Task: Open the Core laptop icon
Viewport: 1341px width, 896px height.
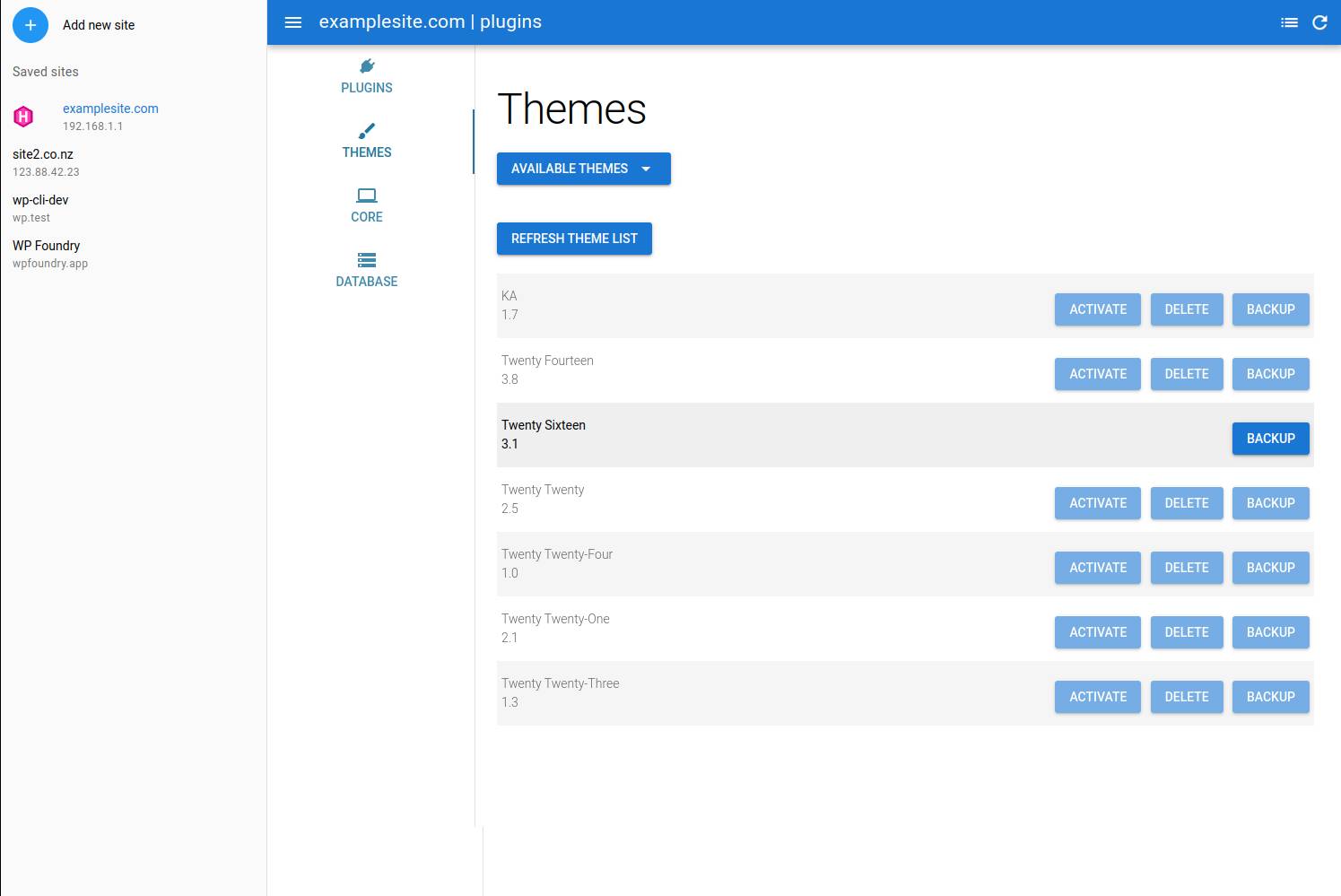Action: click(367, 195)
